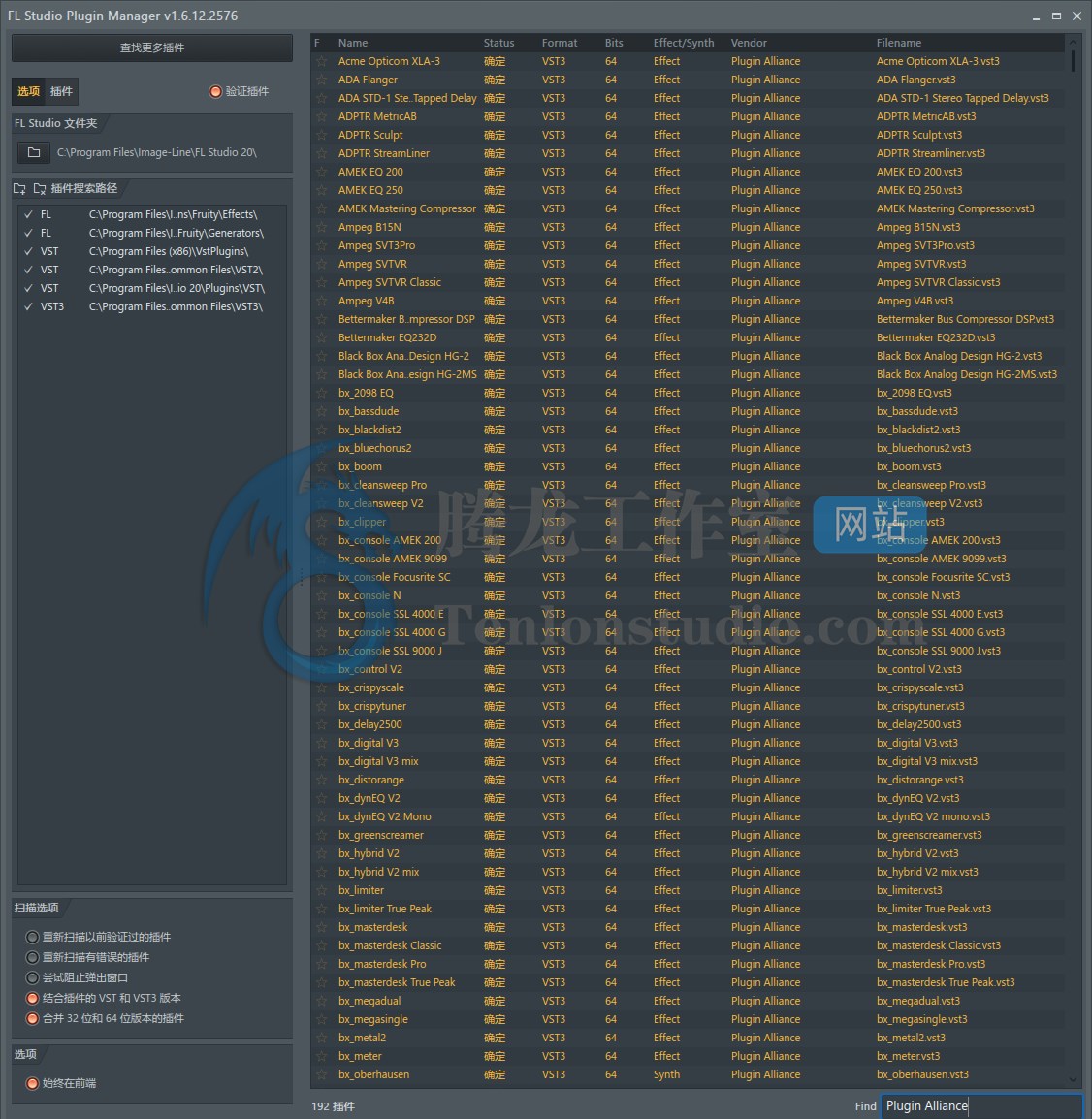This screenshot has height=1119, width=1092.
Task: Click the favorite star for bx_oberhausen
Action: point(322,1074)
